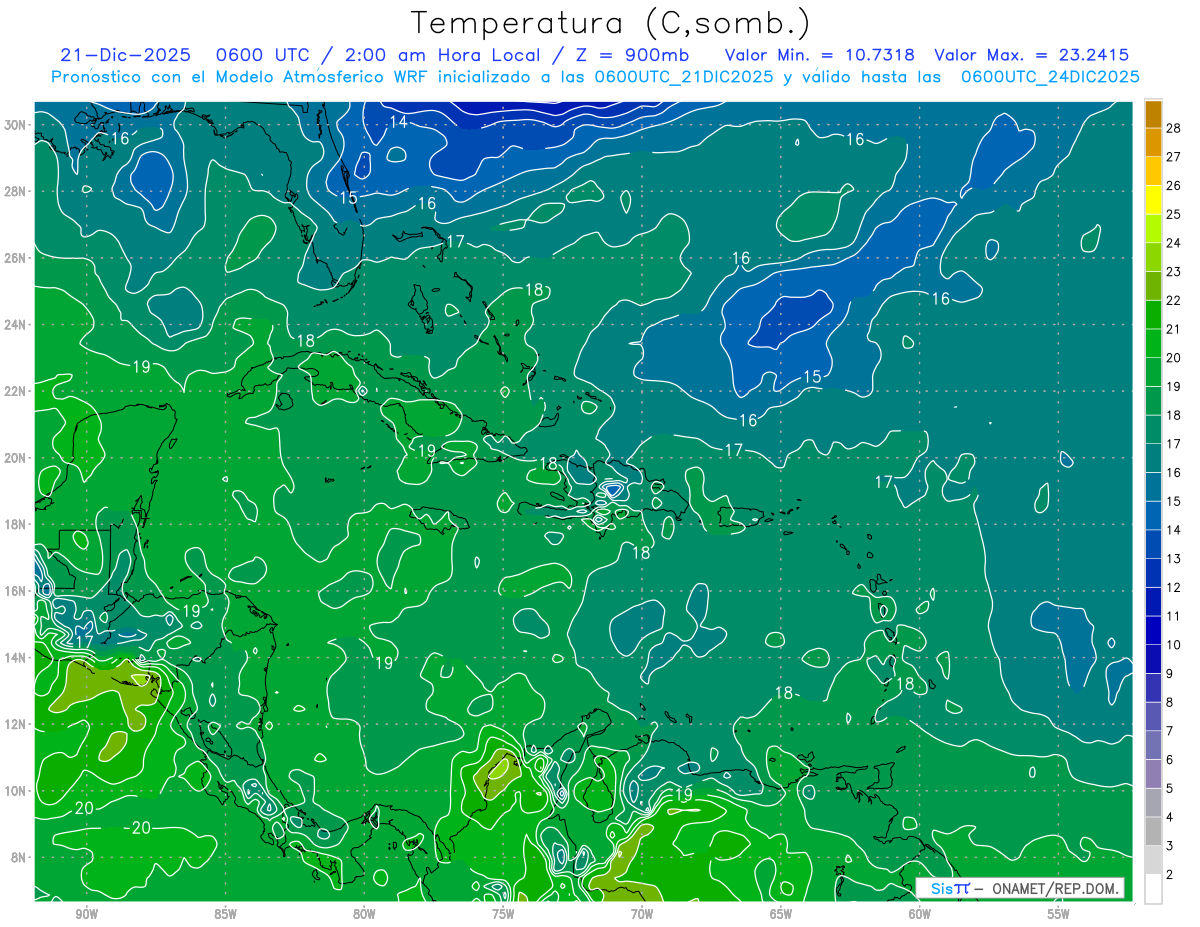1200x927 pixels.
Task: Click the legend value label '10'
Action: click(x=1174, y=645)
